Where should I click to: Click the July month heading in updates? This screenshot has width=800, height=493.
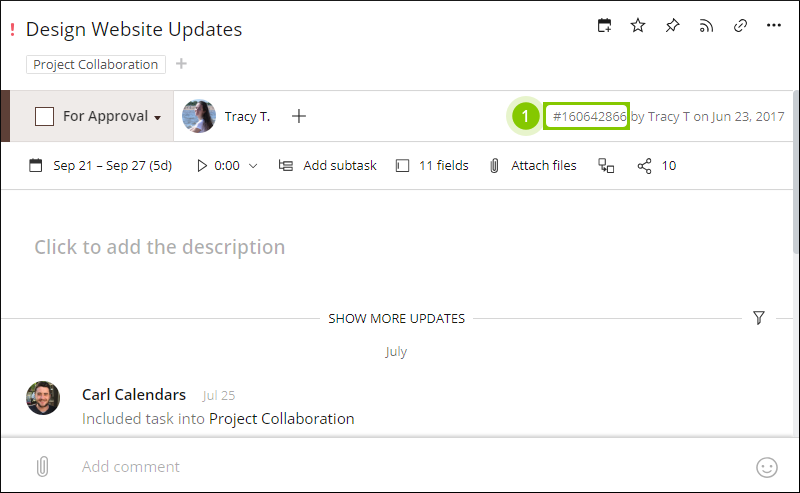pyautogui.click(x=396, y=352)
